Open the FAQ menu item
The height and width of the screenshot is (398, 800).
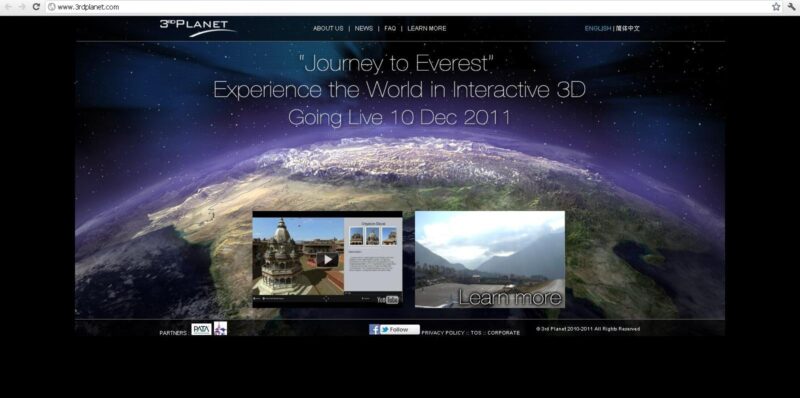[390, 29]
